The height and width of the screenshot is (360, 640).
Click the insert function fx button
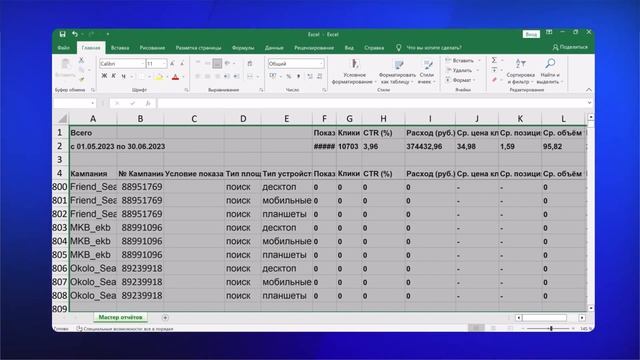pos(148,103)
